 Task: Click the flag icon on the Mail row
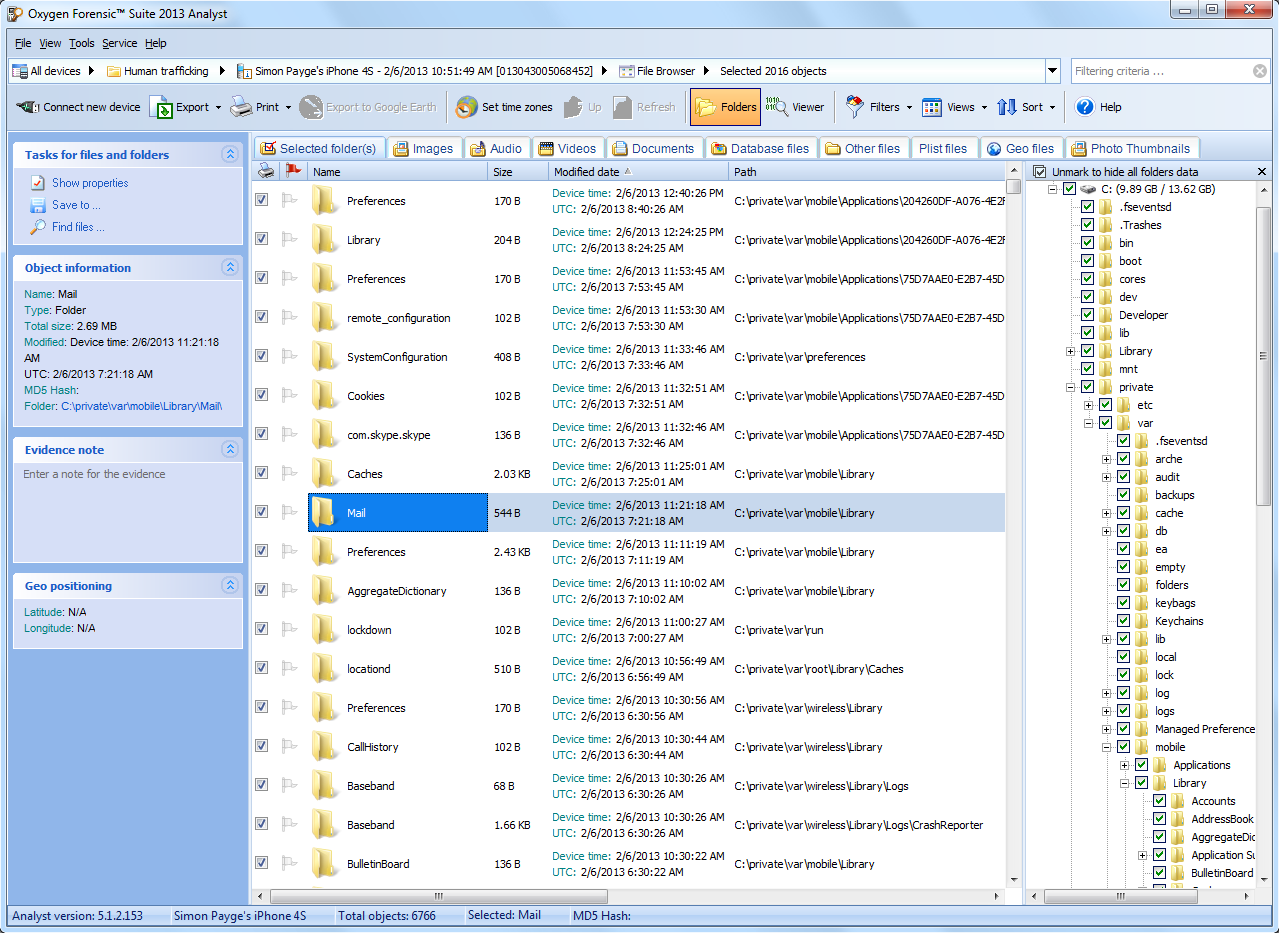coord(290,512)
